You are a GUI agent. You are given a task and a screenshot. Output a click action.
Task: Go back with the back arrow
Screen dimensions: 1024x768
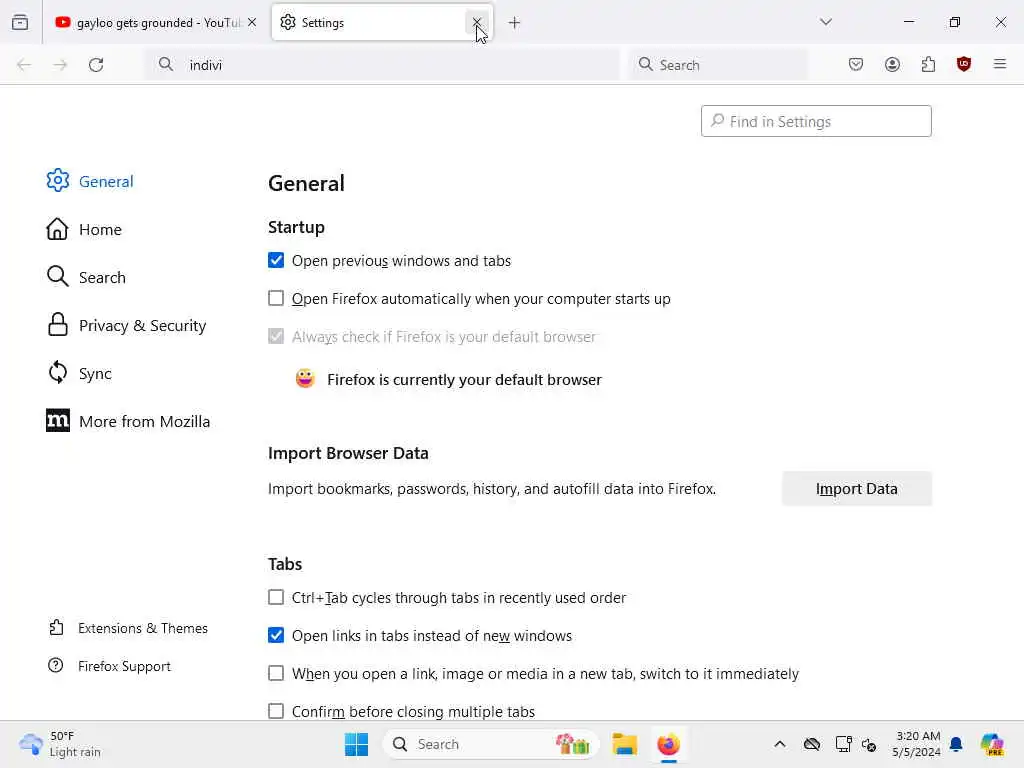pyautogui.click(x=24, y=65)
